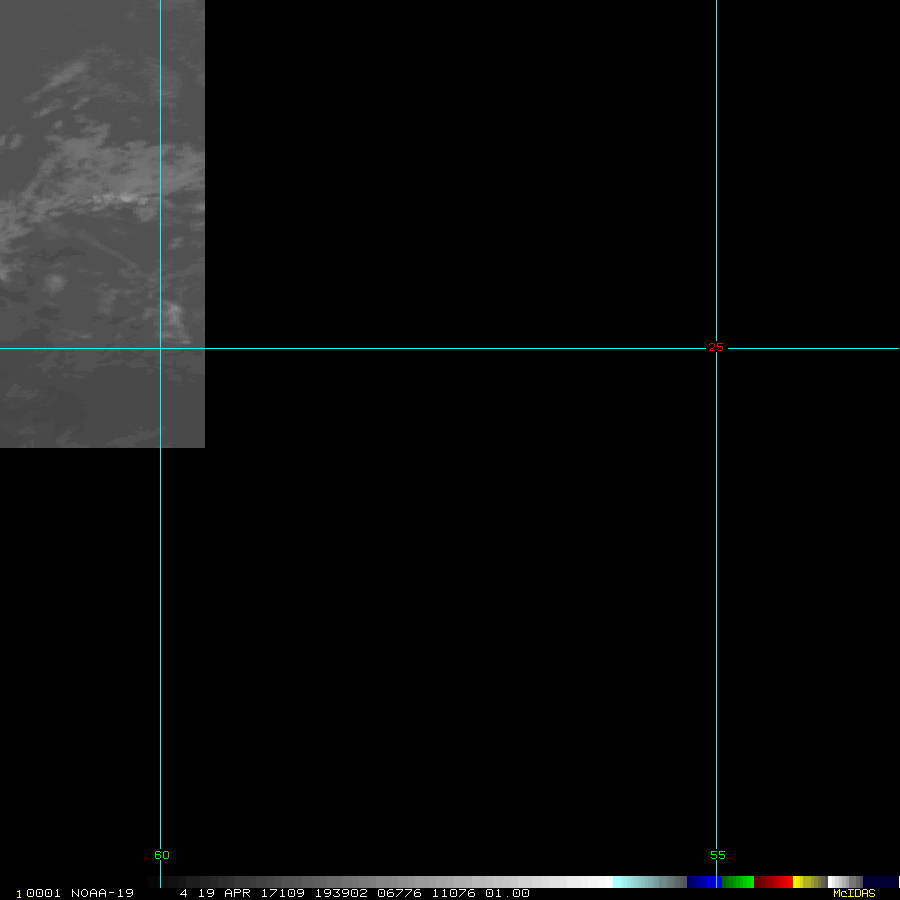Click the dark navy segment of the color bar
Viewport: 900px width, 900px height.
point(880,882)
